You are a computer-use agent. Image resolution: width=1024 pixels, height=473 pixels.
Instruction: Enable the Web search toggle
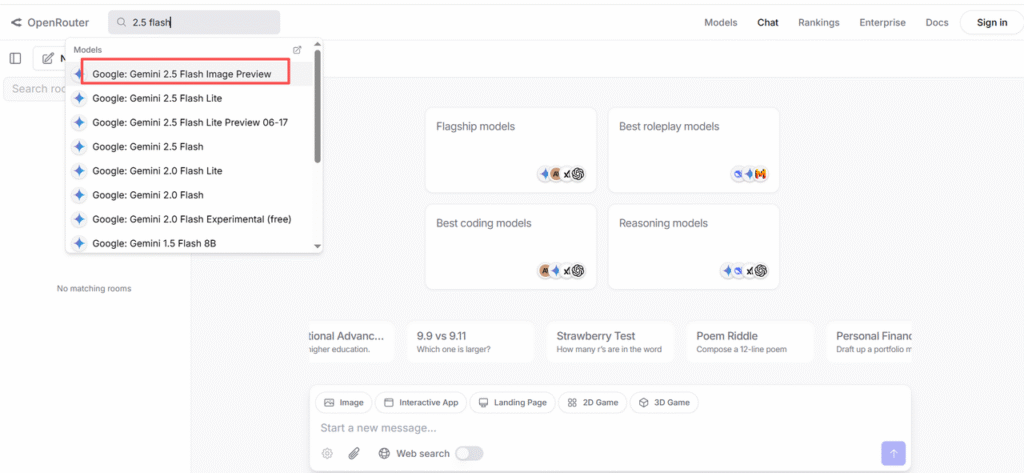tap(469, 453)
